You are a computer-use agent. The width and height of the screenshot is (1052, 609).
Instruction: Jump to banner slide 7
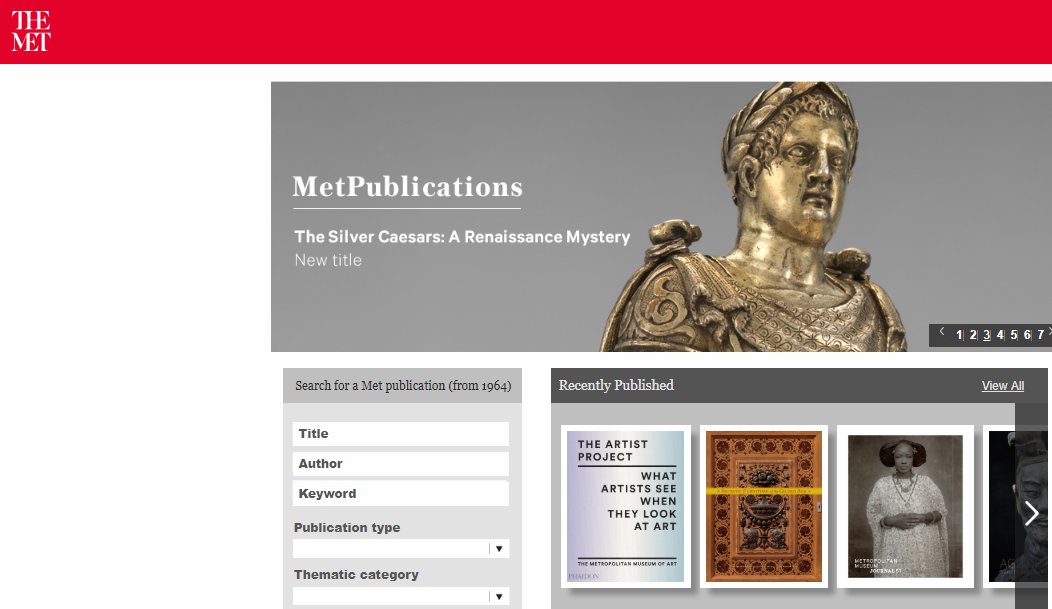tap(1041, 335)
